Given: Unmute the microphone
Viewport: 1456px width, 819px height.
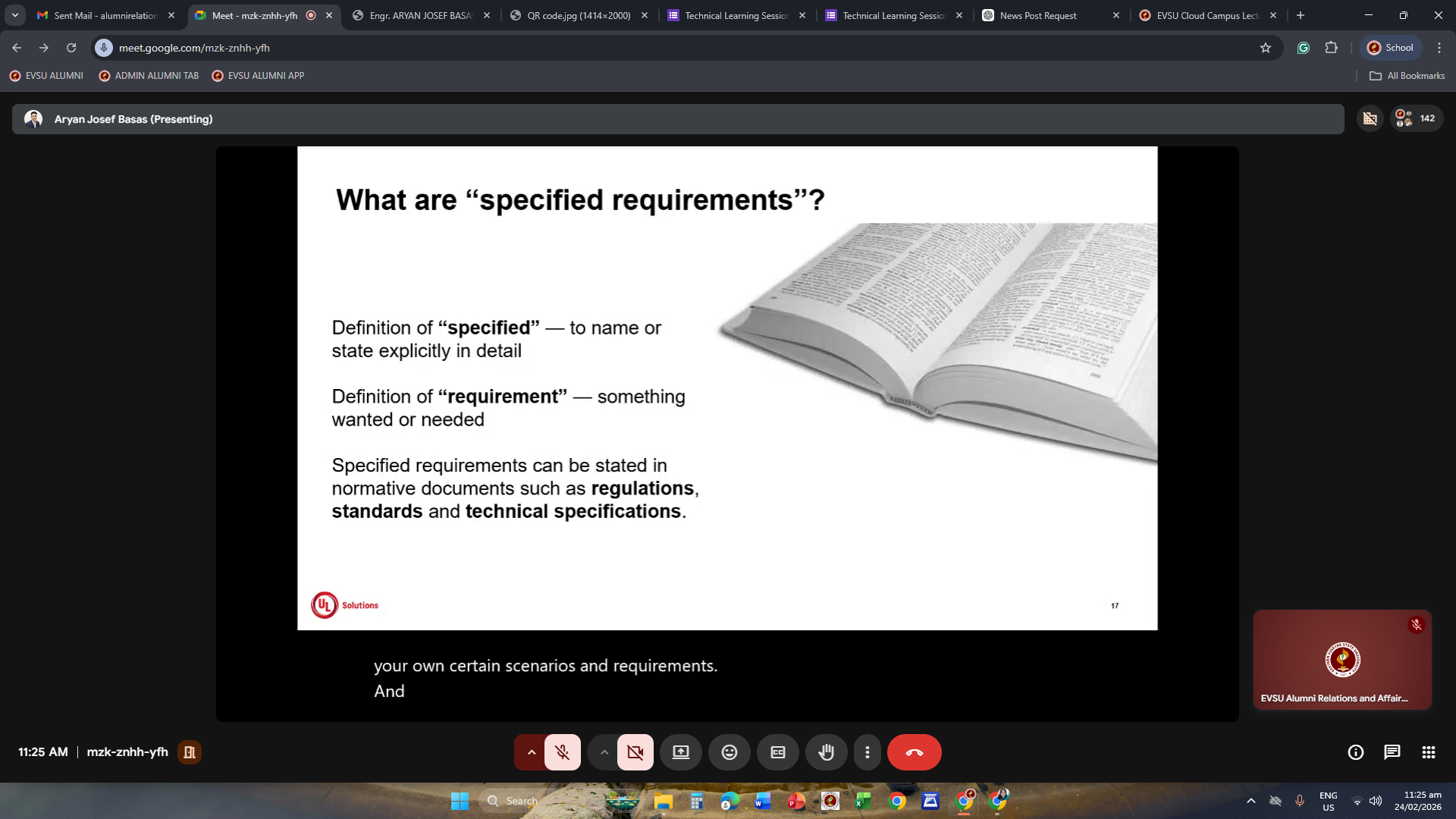Looking at the screenshot, I should click(562, 752).
